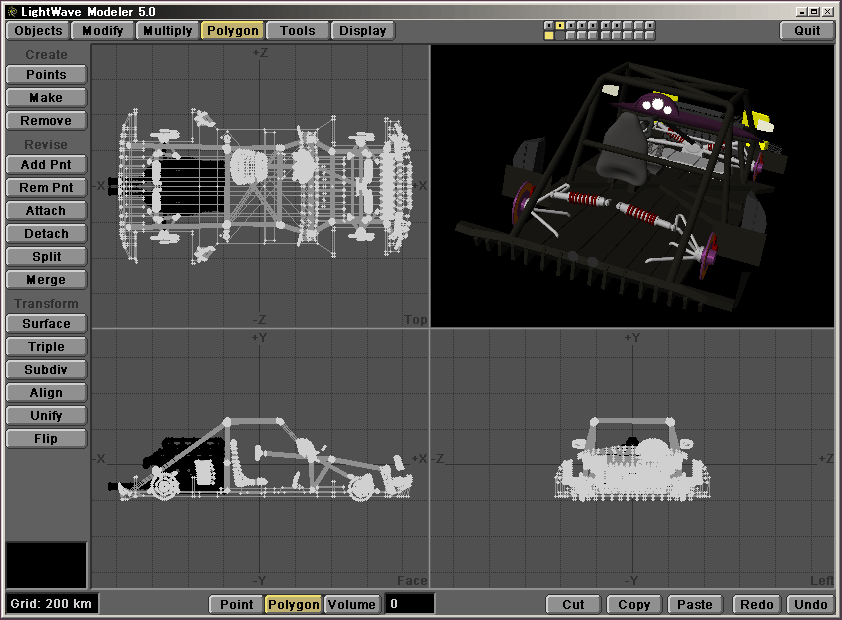
Task: Switch selection mode to Point
Action: 236,604
